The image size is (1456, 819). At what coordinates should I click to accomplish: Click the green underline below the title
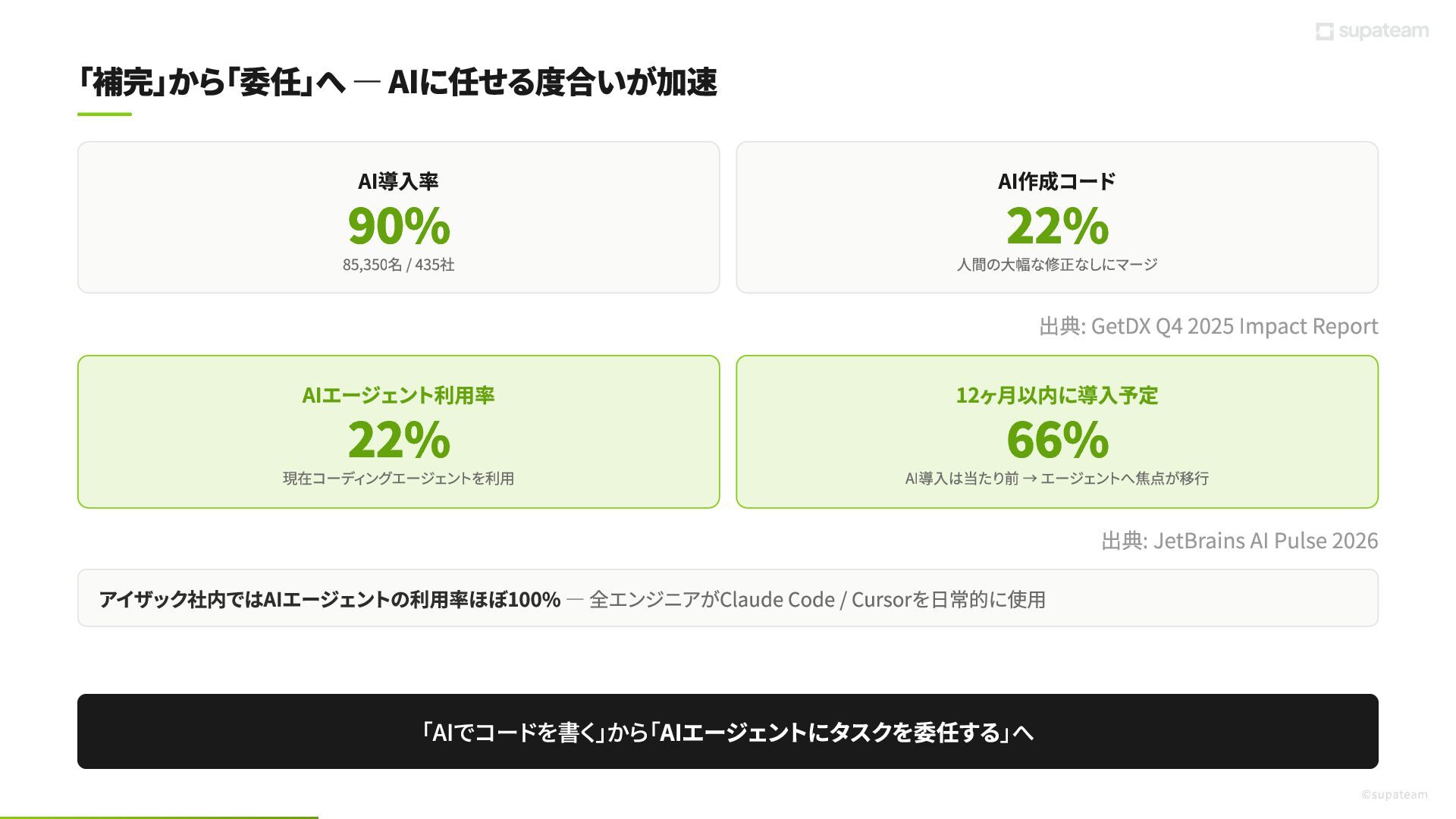105,115
